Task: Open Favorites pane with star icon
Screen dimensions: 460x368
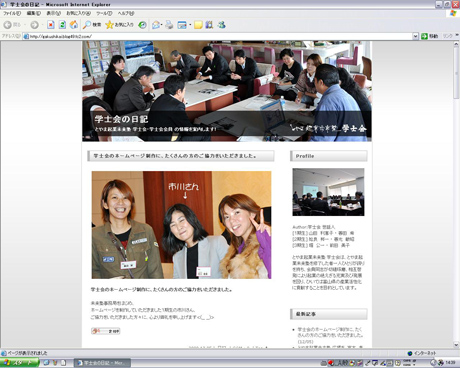Action: 119,25
